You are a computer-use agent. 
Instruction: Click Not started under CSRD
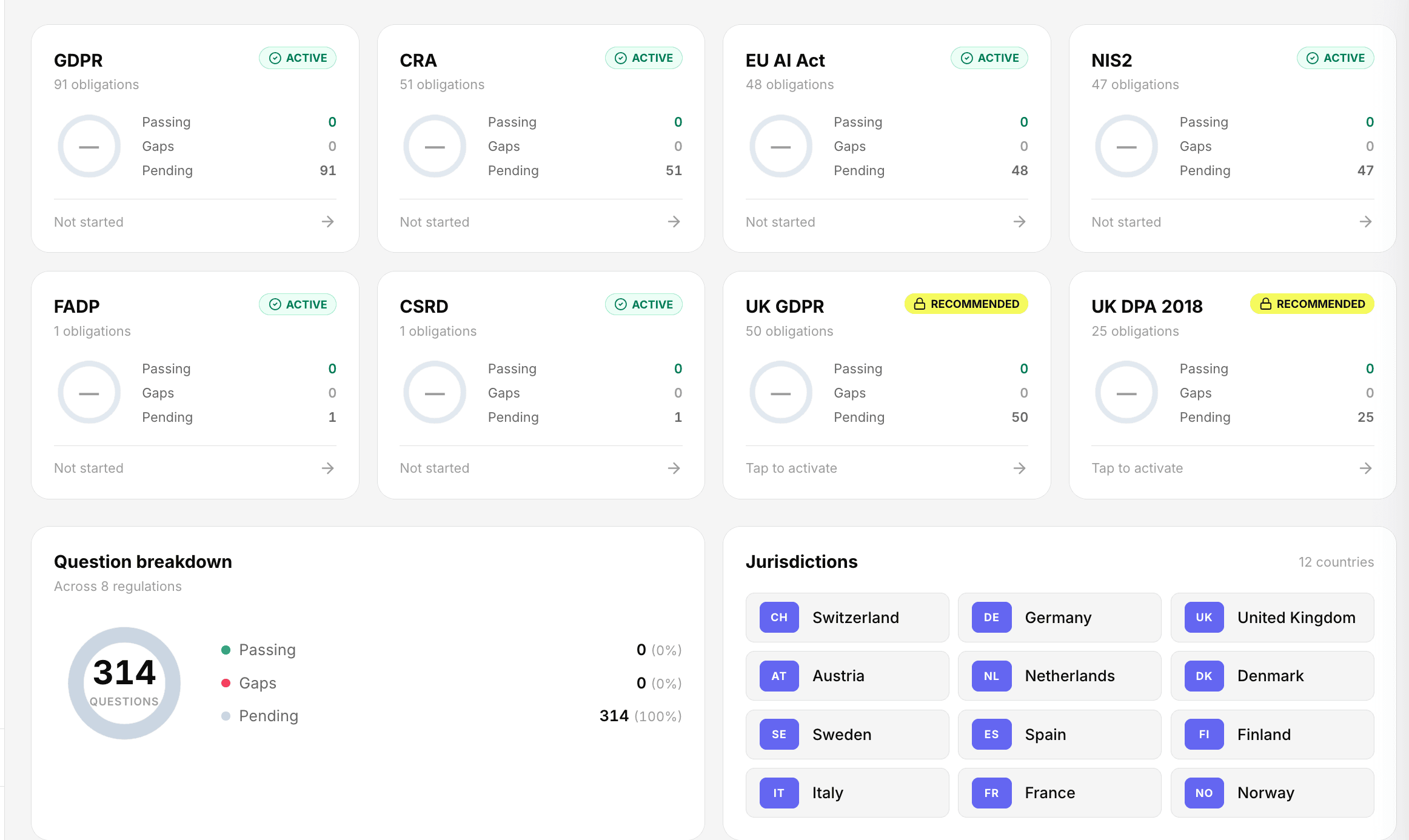coord(434,468)
